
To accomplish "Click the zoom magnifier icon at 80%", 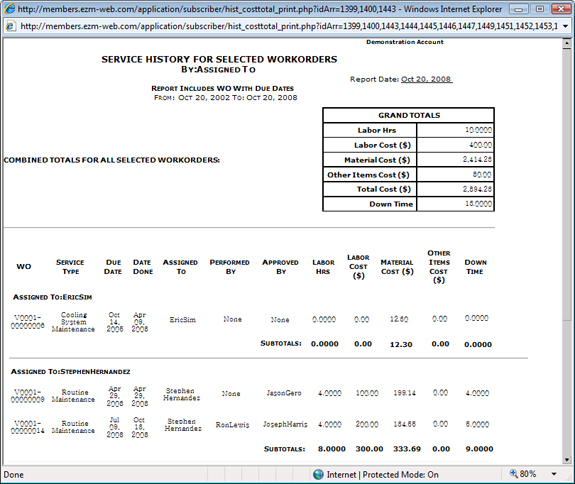I will pos(514,474).
